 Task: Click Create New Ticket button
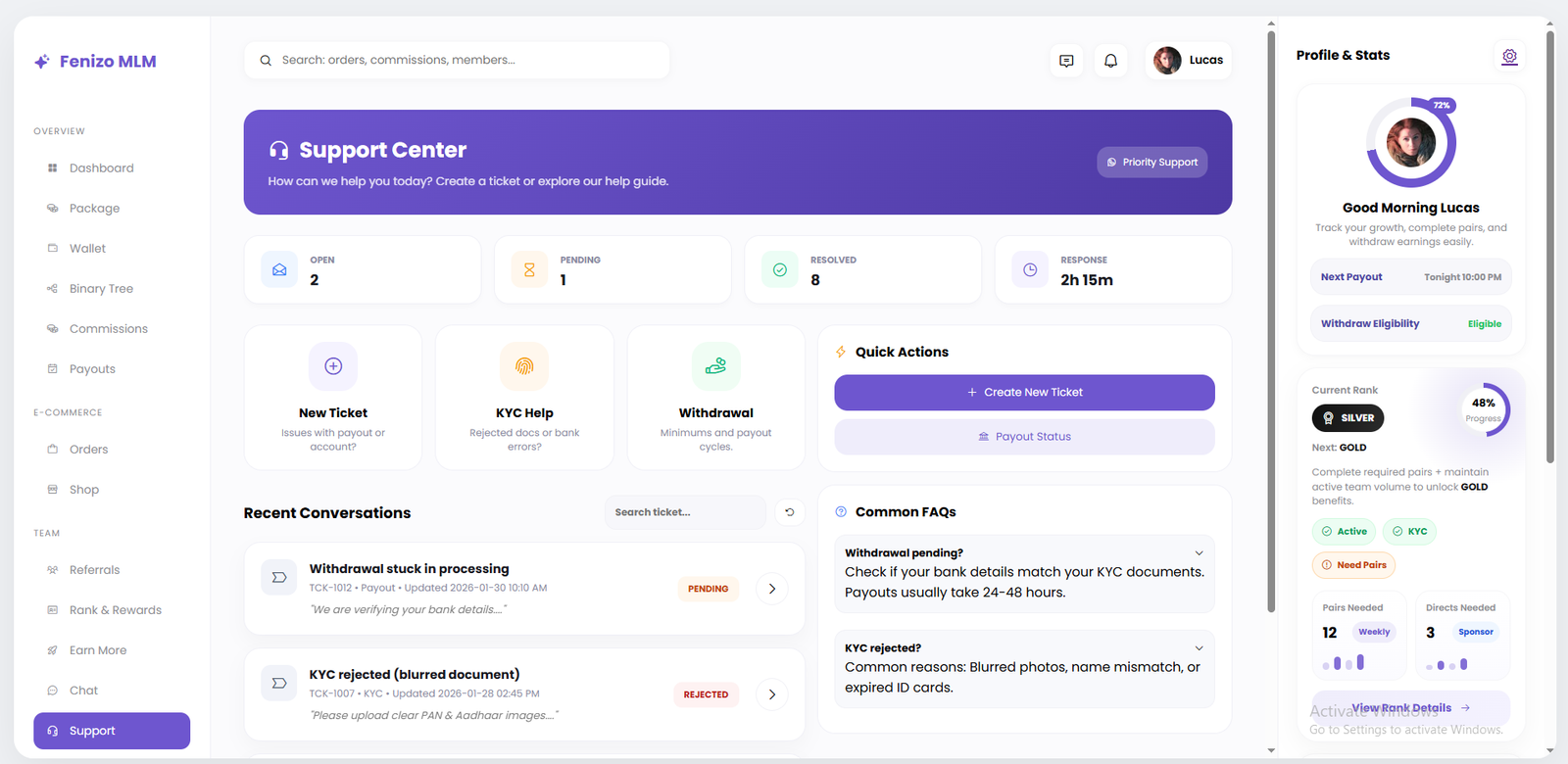pyautogui.click(x=1024, y=392)
